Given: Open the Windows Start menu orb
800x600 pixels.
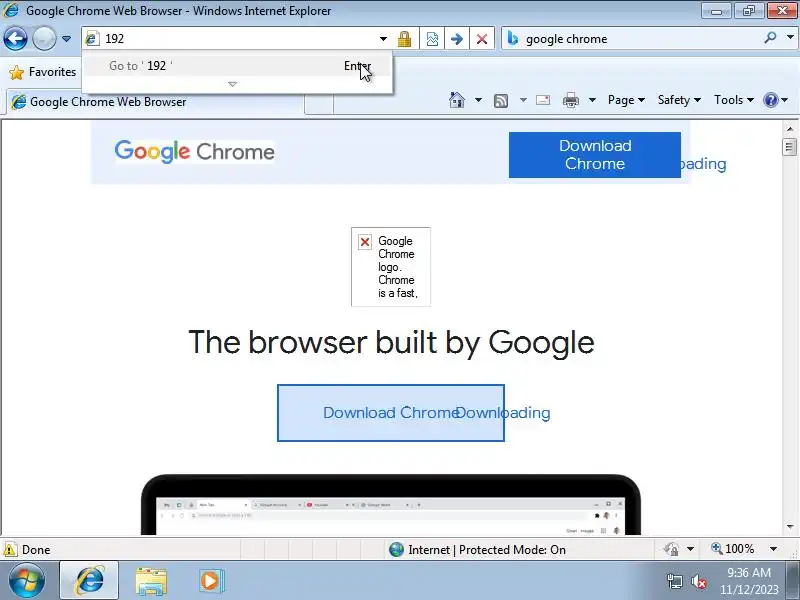Looking at the screenshot, I should [x=27, y=581].
